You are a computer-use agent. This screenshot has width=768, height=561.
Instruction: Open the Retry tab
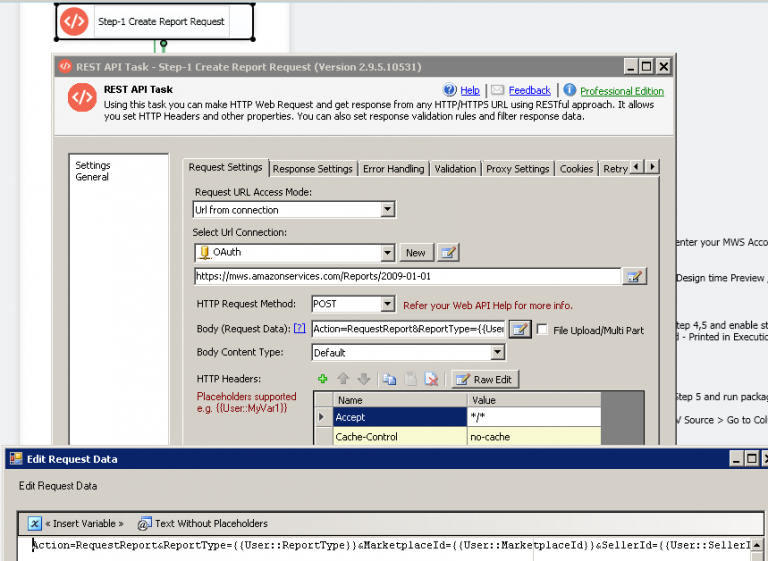pyautogui.click(x=615, y=169)
